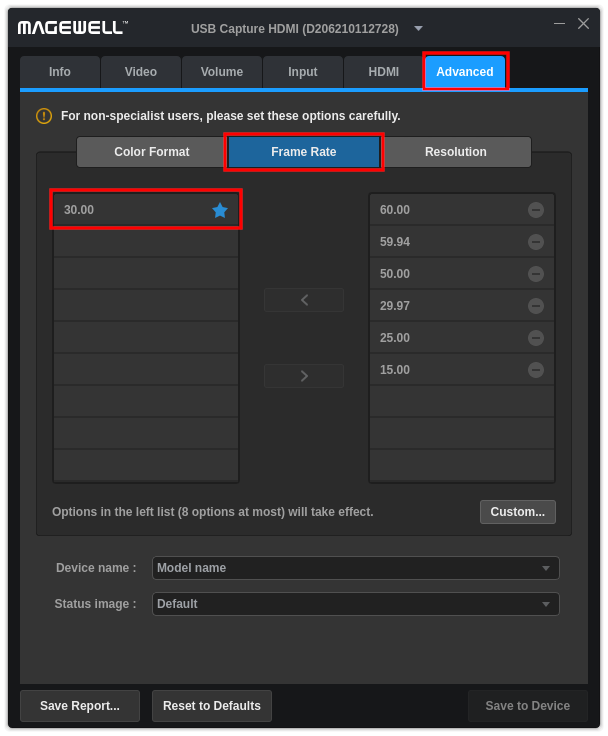The width and height of the screenshot is (608, 736).
Task: Close the Magewell utility window
Action: point(583,23)
